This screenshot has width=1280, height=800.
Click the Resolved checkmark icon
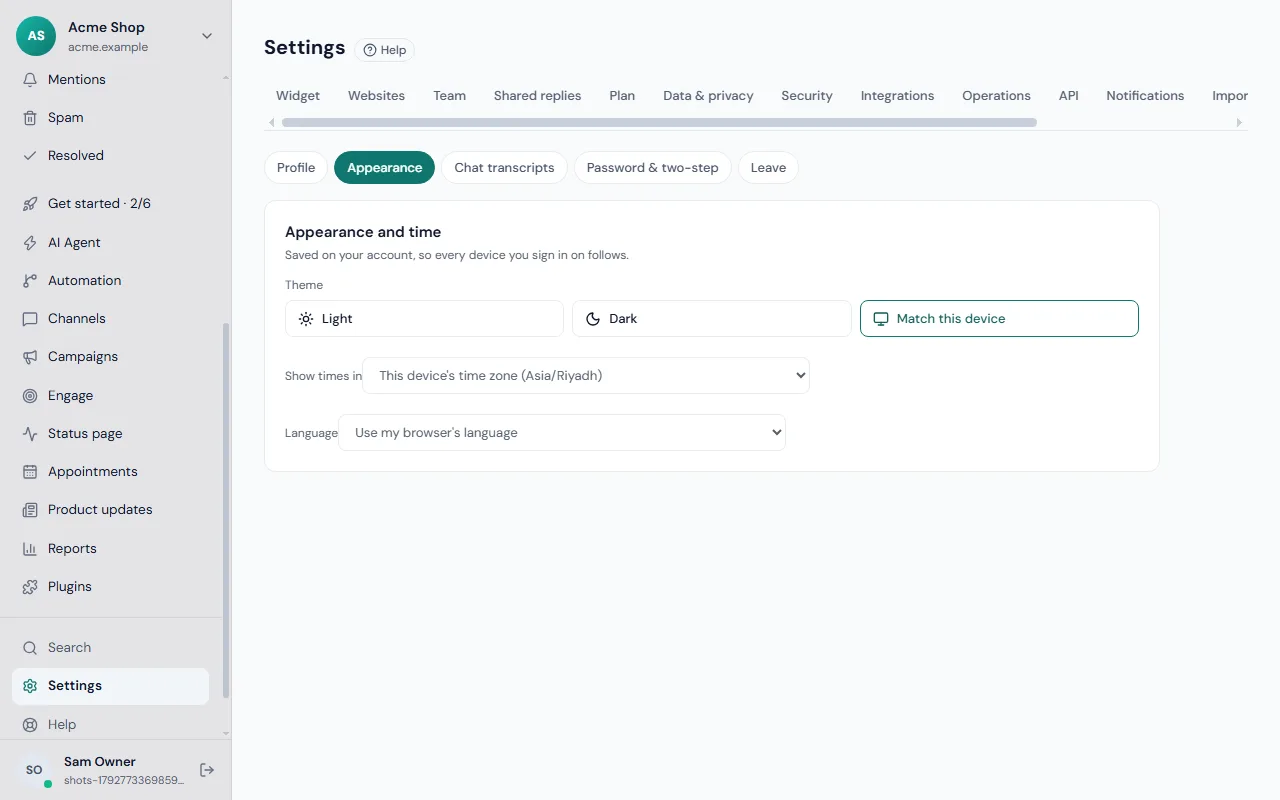click(30, 155)
